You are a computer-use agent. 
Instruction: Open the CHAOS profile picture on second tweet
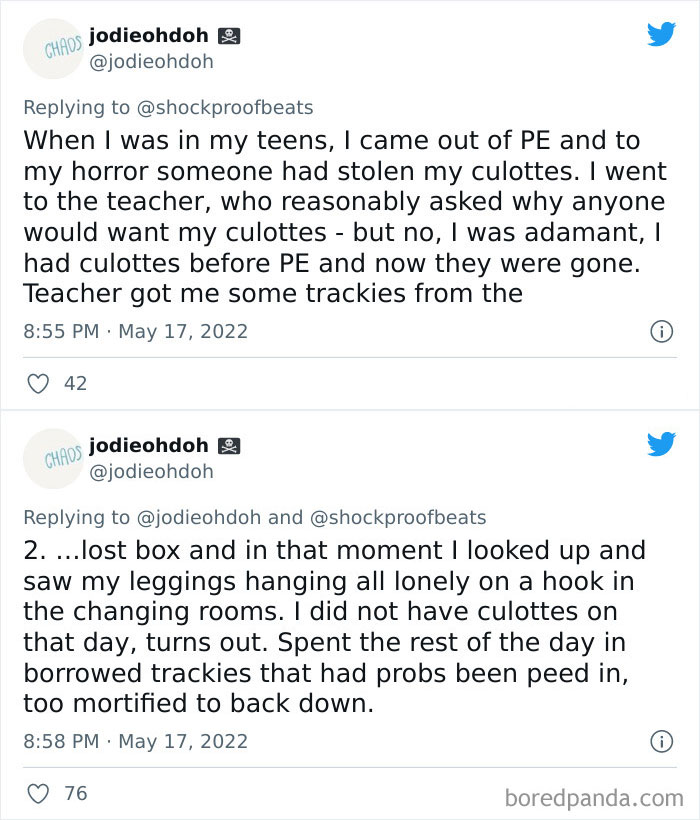(50, 460)
